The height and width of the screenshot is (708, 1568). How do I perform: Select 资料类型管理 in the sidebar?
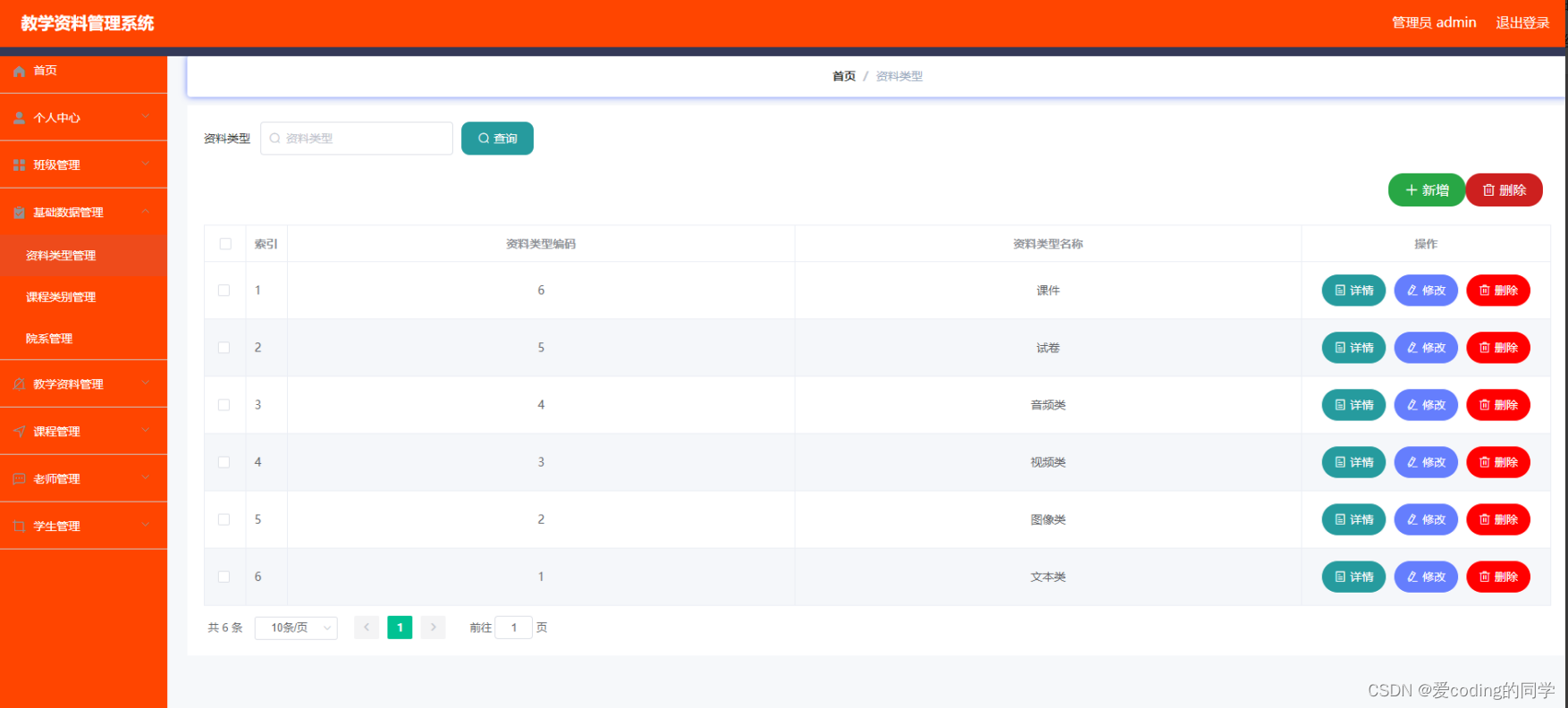(x=83, y=256)
